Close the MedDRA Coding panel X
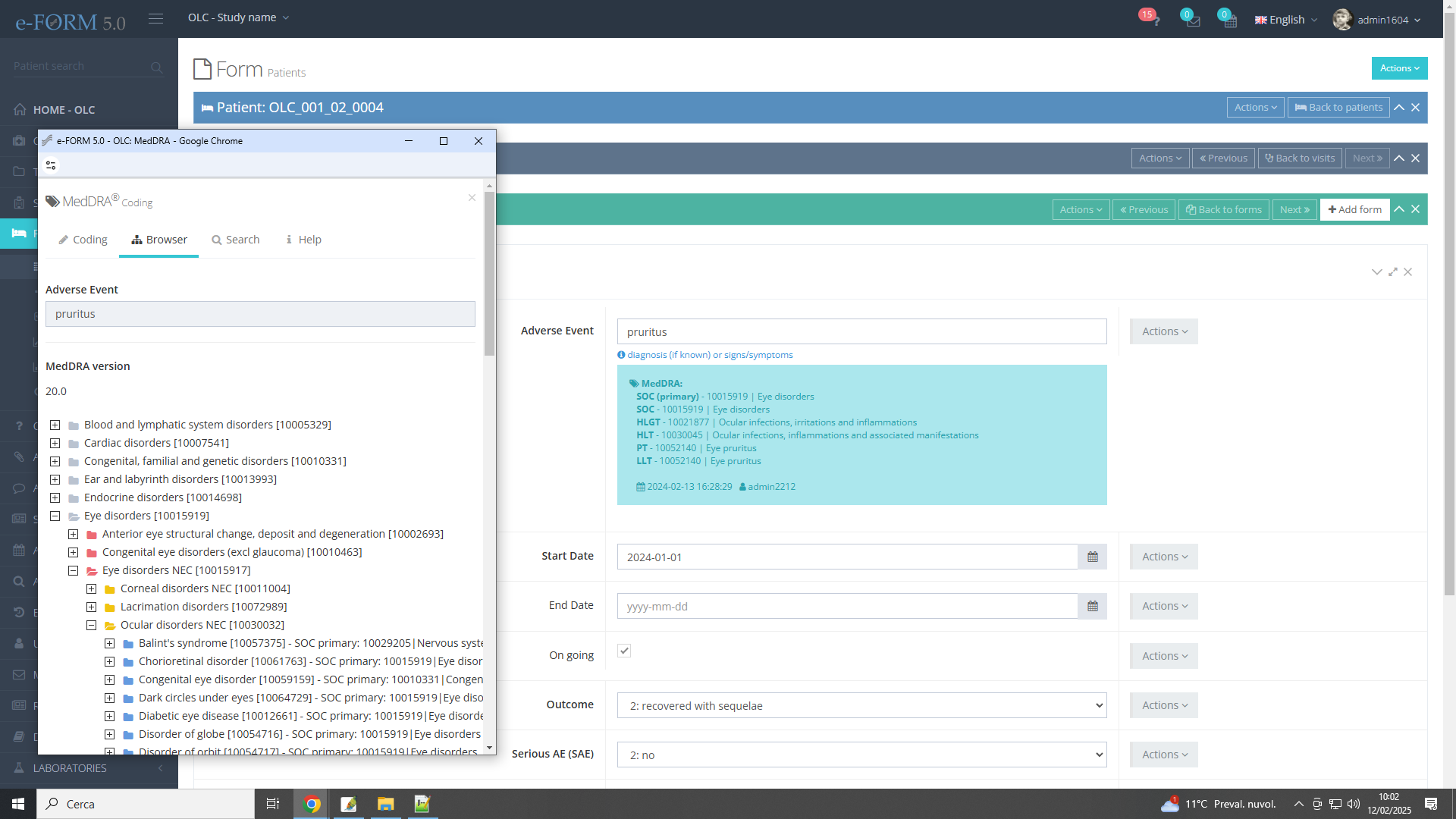Viewport: 1456px width, 819px height. click(472, 198)
